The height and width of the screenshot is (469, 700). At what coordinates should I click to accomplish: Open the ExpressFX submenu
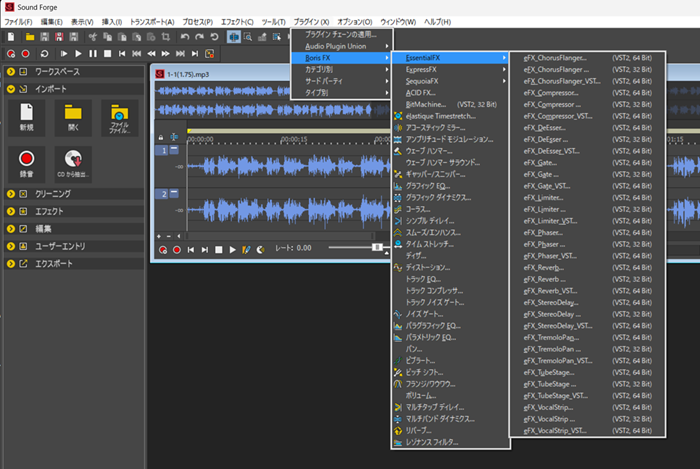(x=450, y=69)
